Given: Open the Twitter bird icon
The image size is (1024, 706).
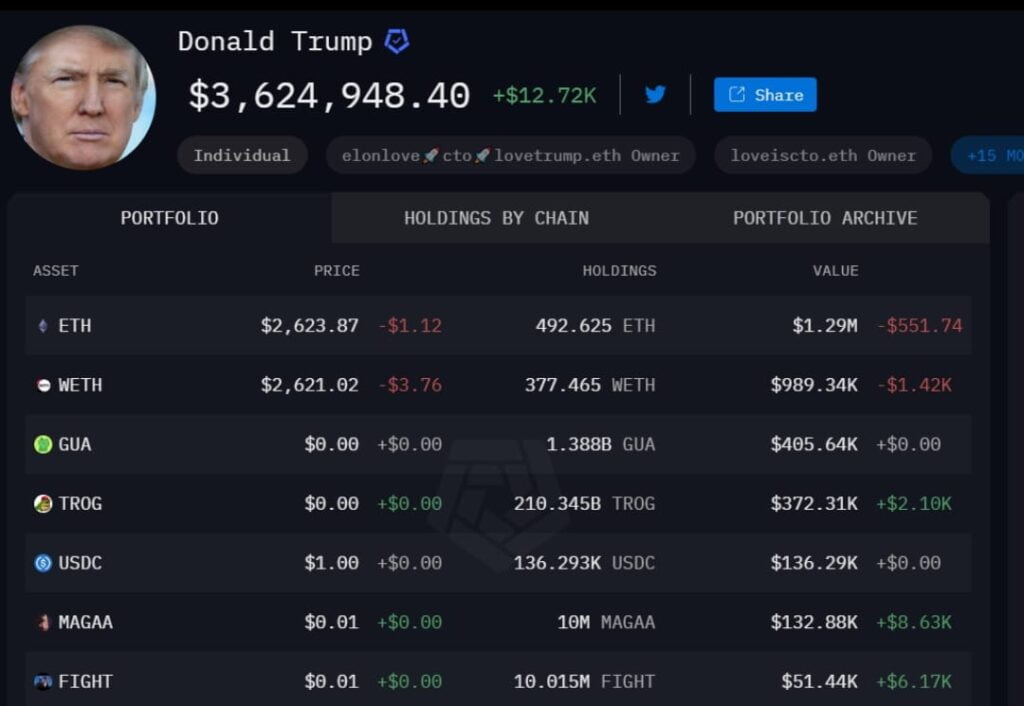Looking at the screenshot, I should [655, 94].
